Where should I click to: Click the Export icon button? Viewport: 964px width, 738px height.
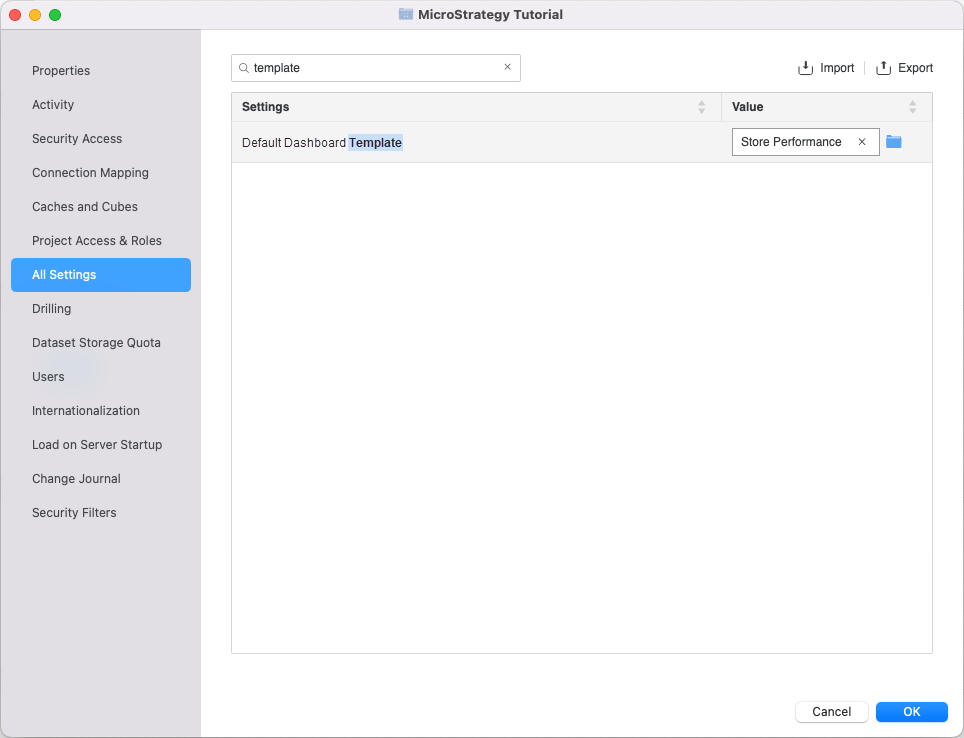coord(883,68)
